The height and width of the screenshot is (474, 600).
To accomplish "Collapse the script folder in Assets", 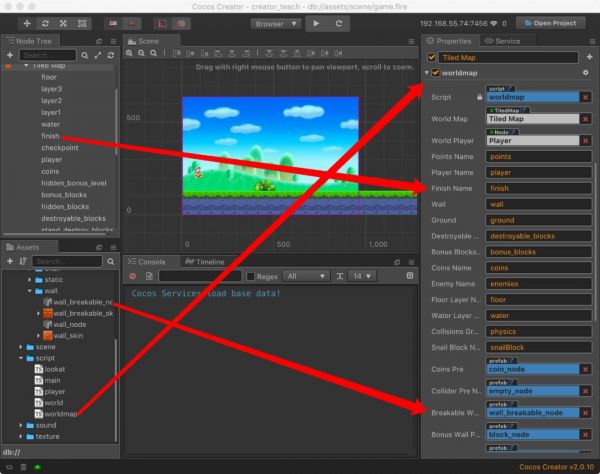I will 21,358.
